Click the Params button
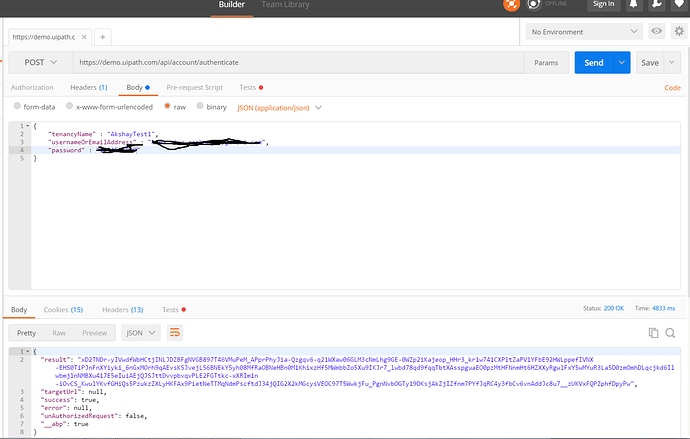The image size is (690, 439). pyautogui.click(x=546, y=62)
